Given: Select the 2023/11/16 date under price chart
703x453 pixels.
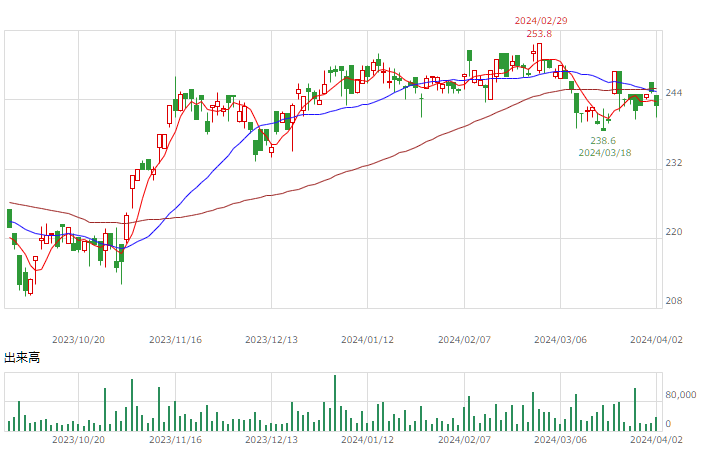Looking at the screenshot, I should click(x=175, y=340).
